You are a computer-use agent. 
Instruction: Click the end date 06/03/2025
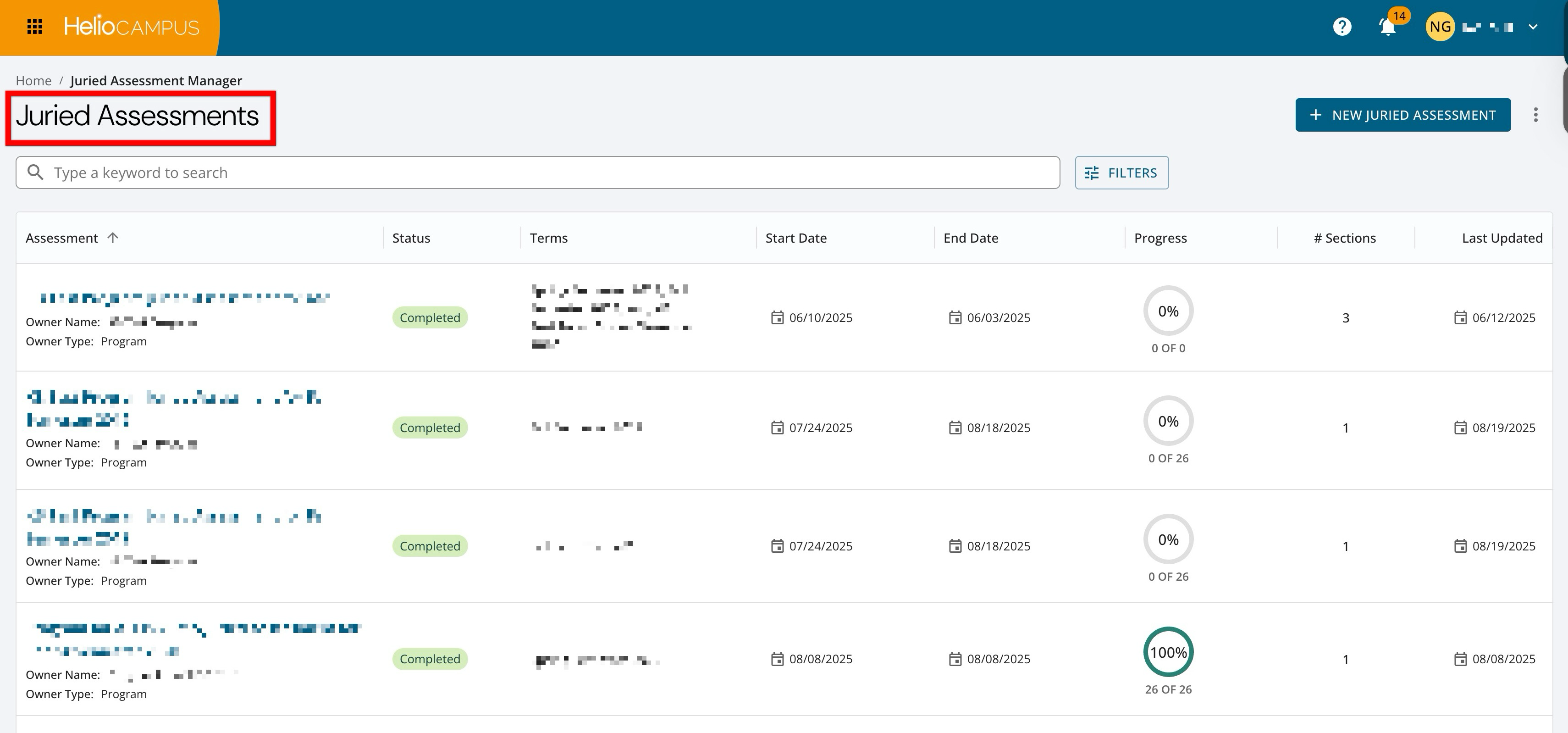(x=998, y=317)
